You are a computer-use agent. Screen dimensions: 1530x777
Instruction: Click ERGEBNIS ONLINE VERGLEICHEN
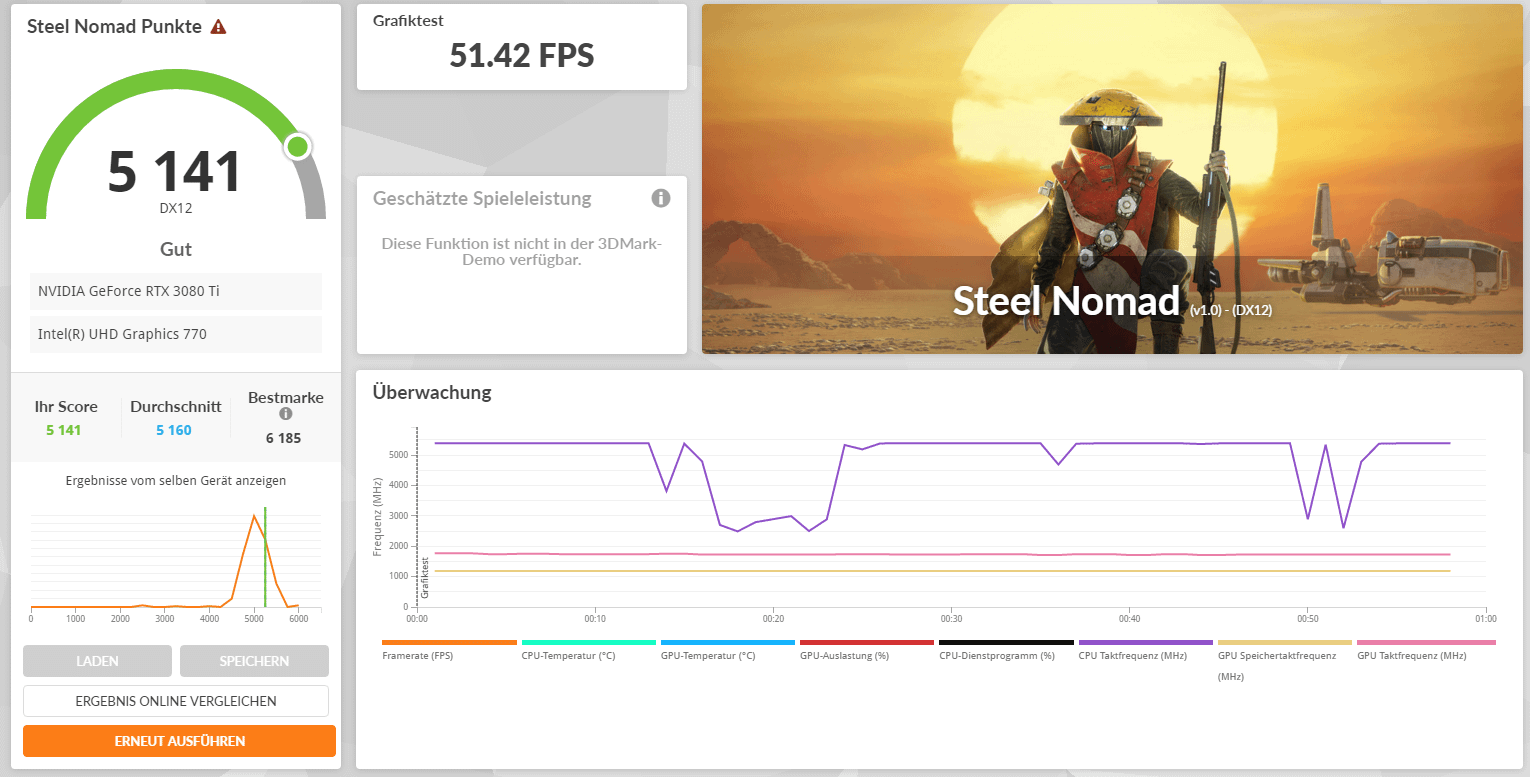176,701
